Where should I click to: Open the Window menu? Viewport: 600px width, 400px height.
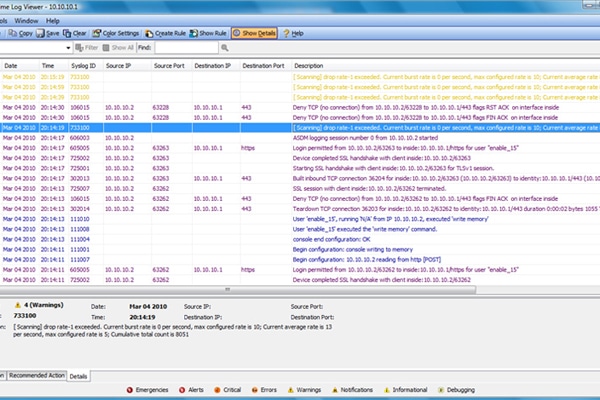(x=27, y=19)
